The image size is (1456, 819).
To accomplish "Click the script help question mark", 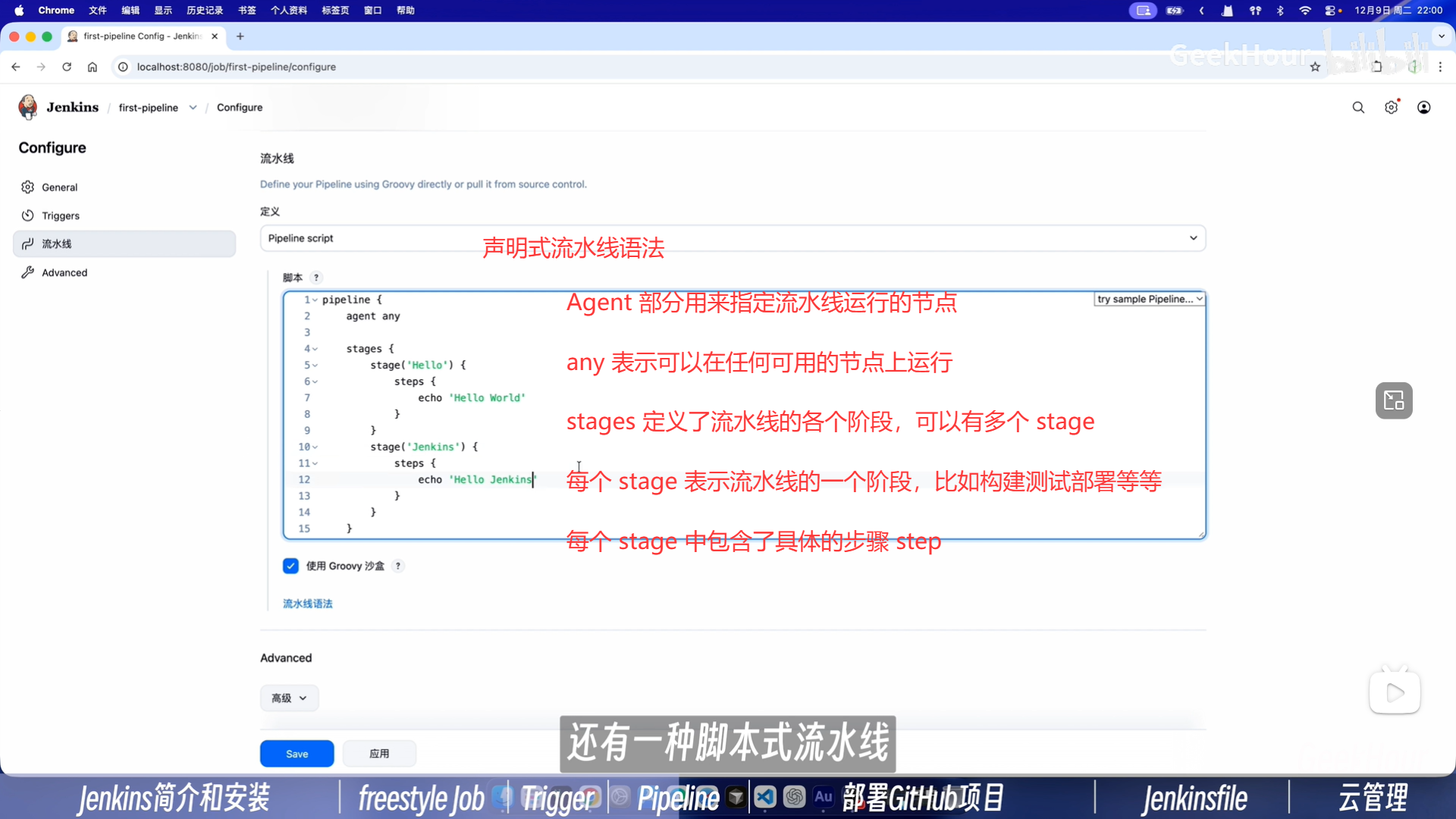I will [x=316, y=278].
